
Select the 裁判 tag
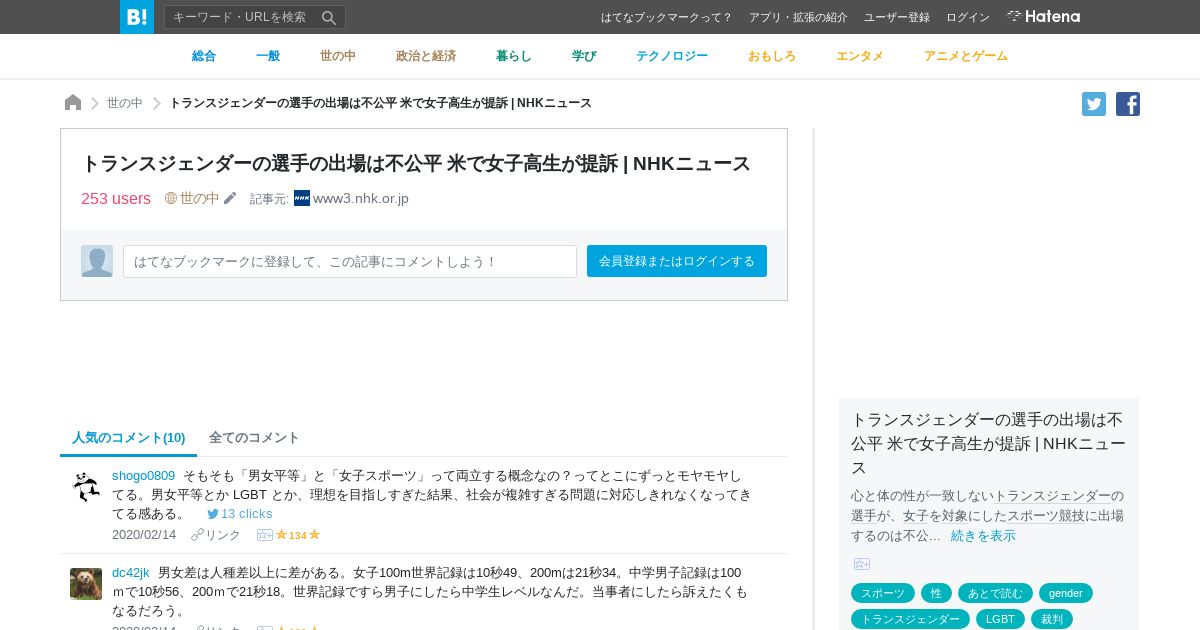[x=1052, y=619]
